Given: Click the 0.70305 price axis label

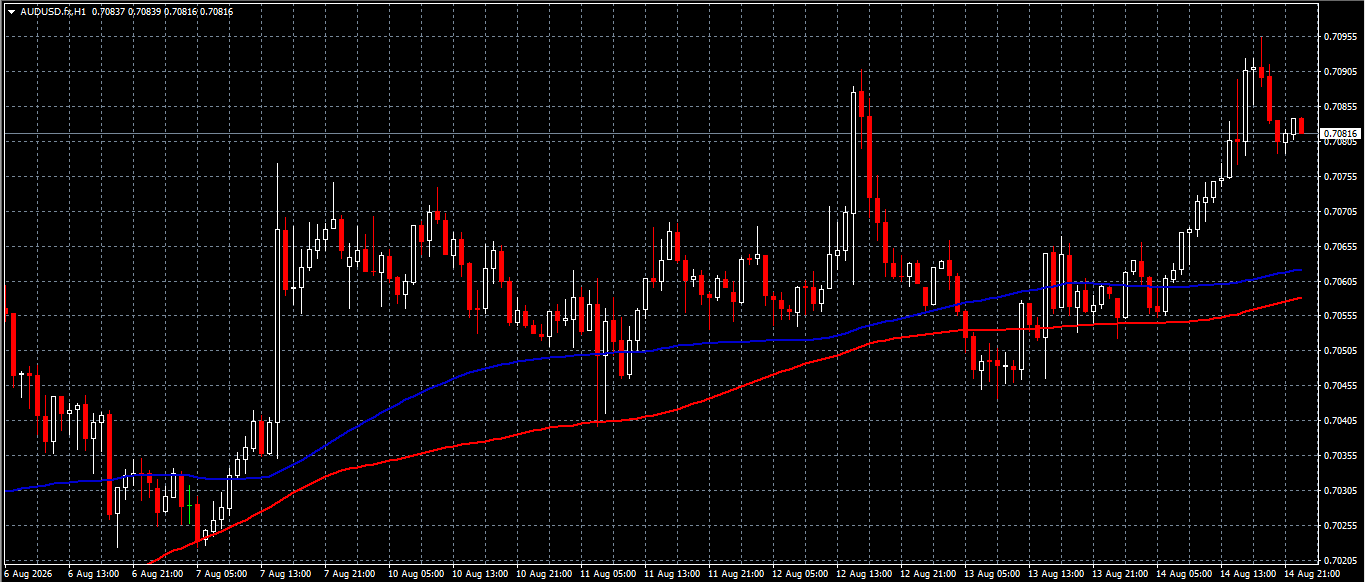Looking at the screenshot, I should click(1340, 490).
